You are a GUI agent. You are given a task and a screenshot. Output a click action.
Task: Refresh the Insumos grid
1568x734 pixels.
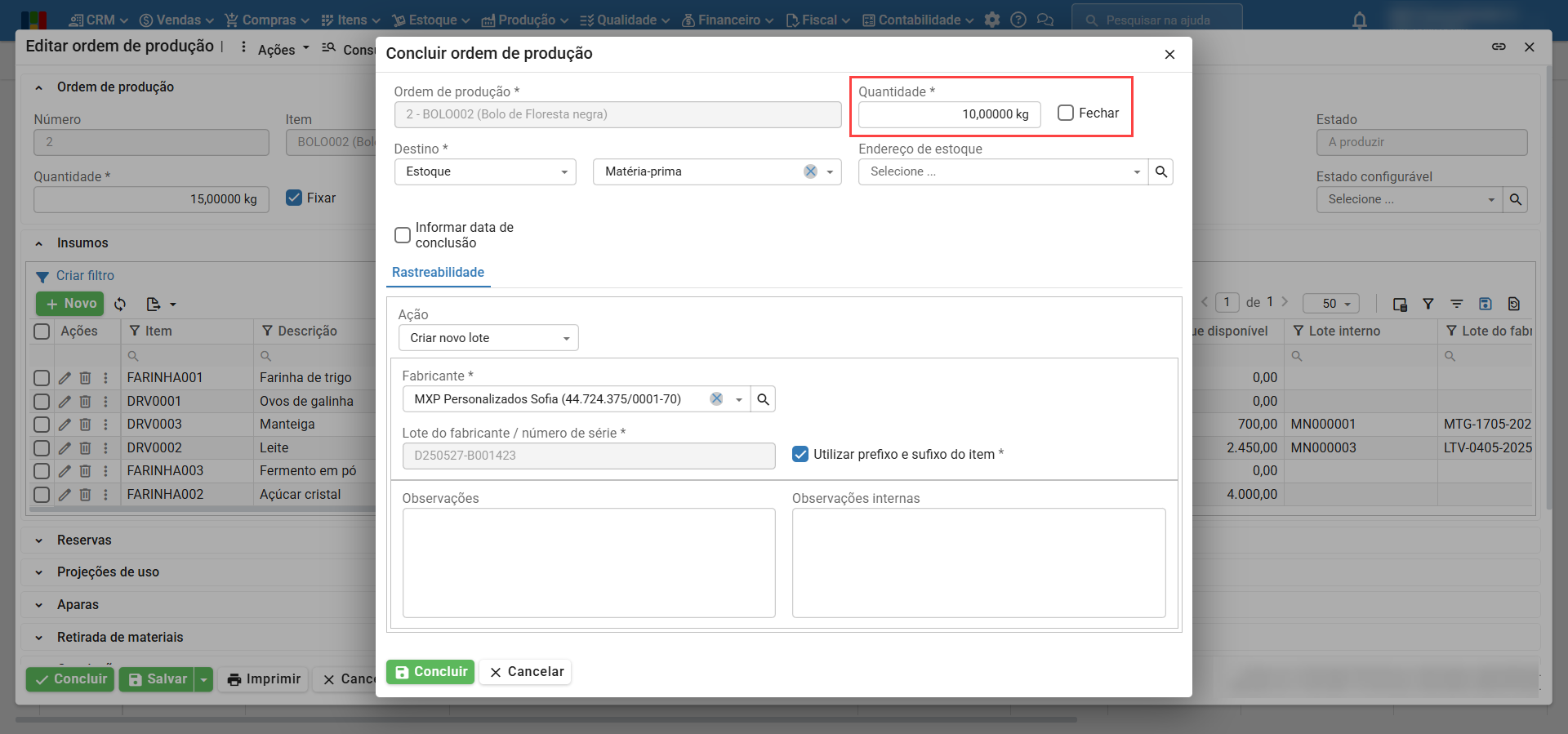pos(120,304)
